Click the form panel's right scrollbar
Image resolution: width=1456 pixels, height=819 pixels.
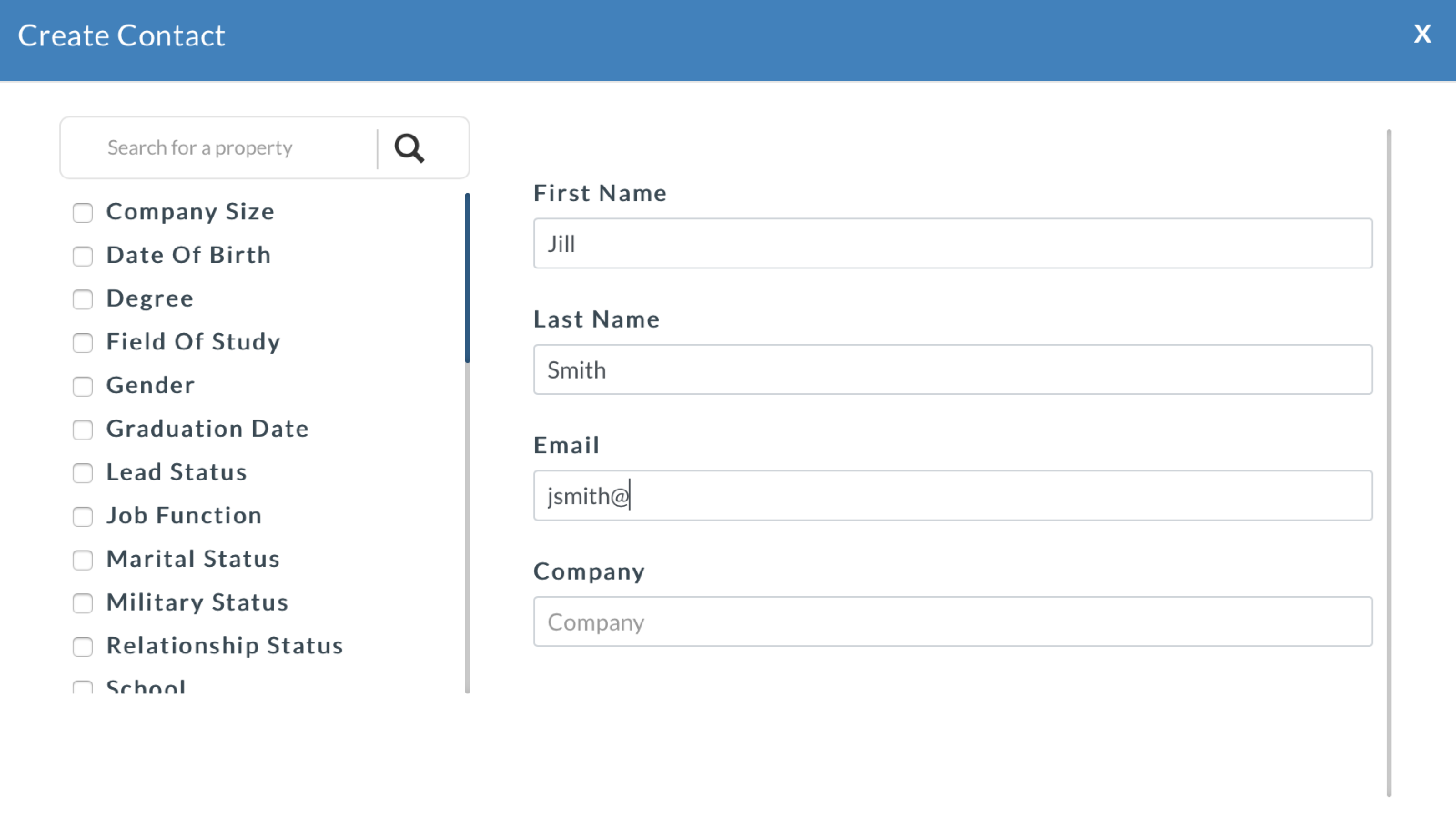point(1389,462)
